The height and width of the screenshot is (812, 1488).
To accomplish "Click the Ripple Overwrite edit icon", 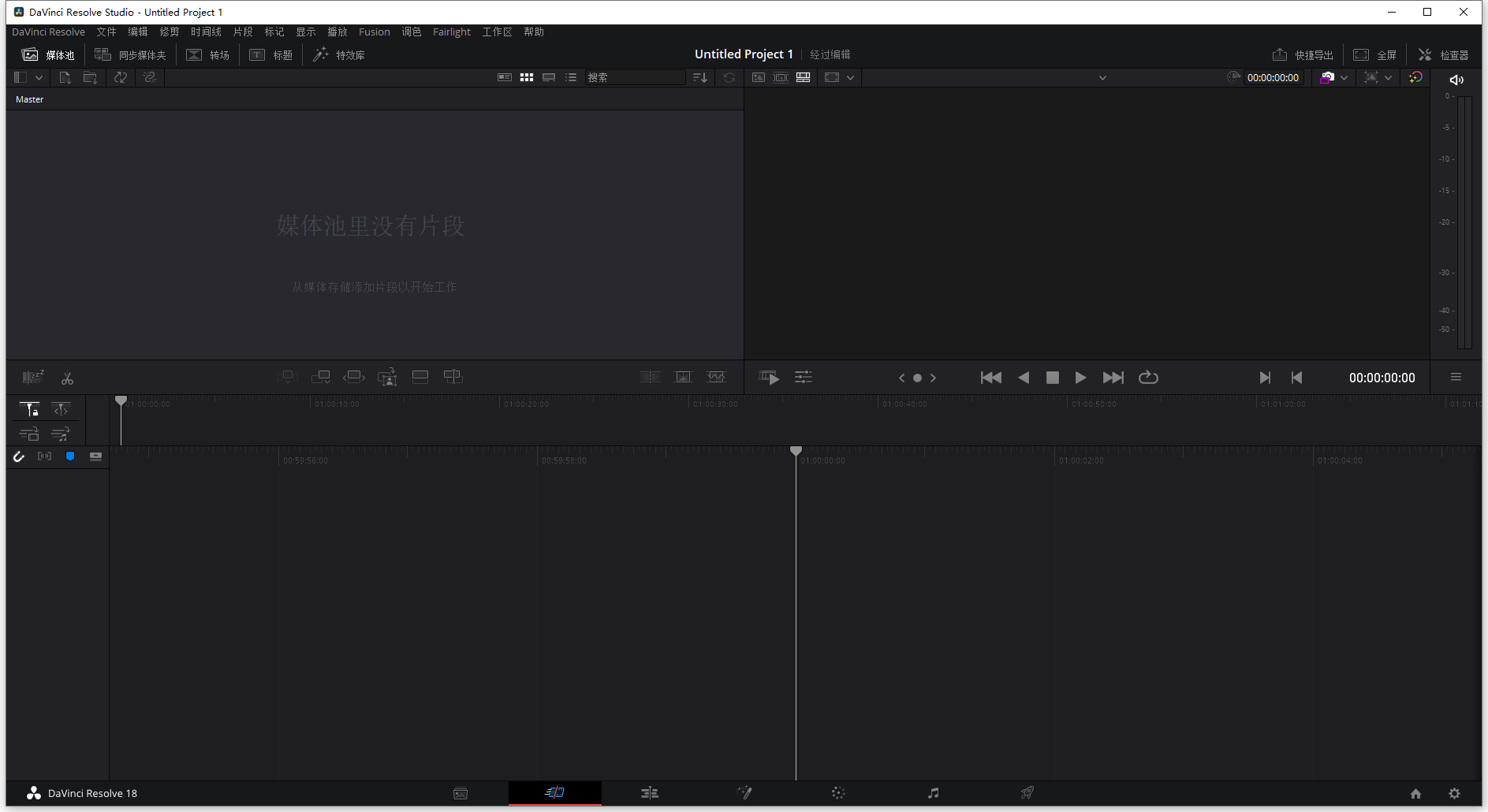I will (x=354, y=377).
